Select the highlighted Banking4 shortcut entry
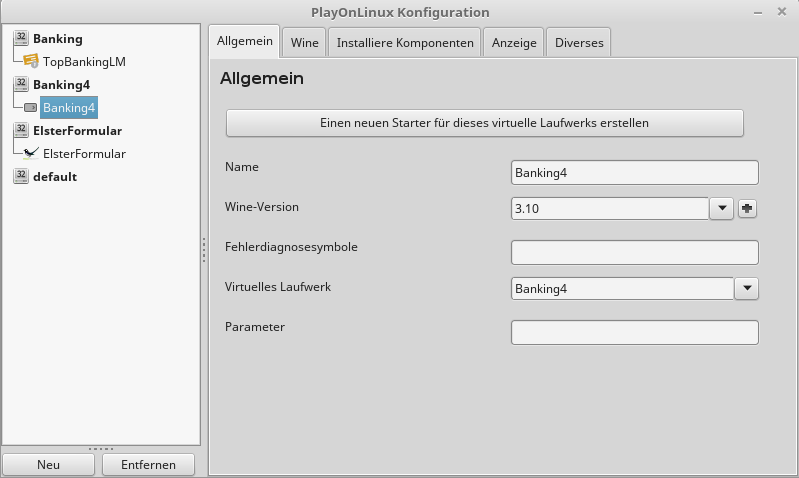The height and width of the screenshot is (478, 799). pyautogui.click(x=69, y=108)
